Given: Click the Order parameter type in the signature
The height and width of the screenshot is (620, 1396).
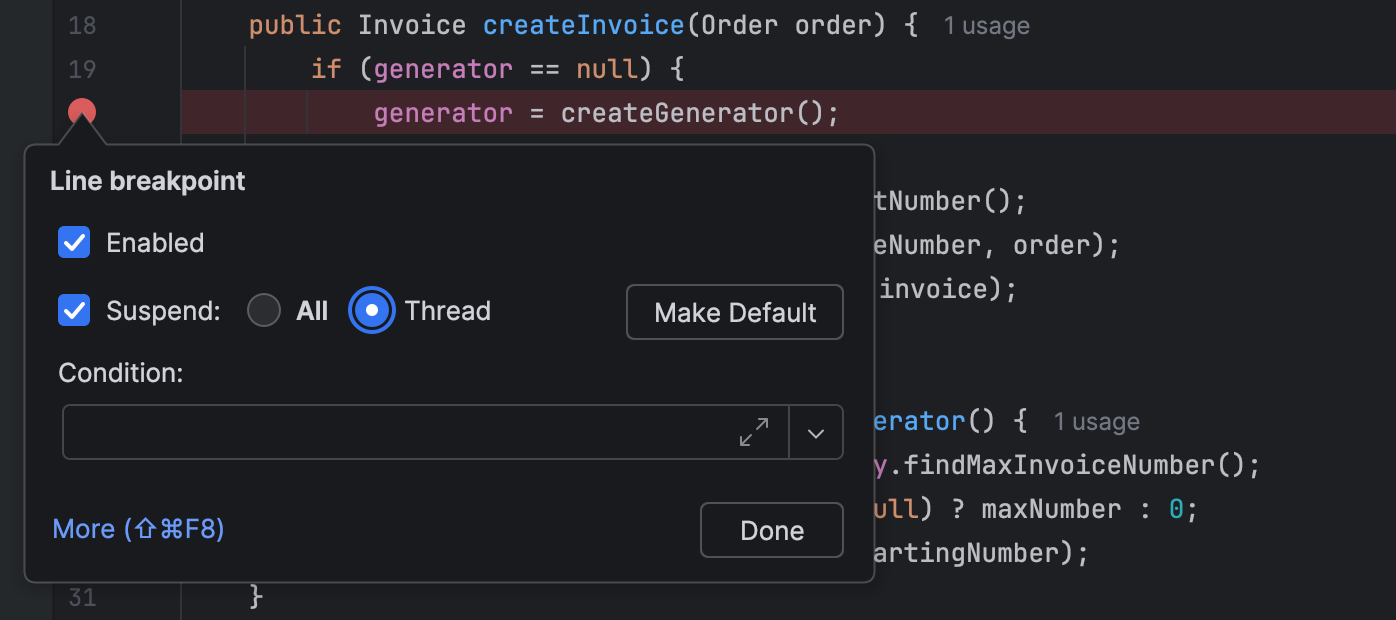Looking at the screenshot, I should 740,25.
